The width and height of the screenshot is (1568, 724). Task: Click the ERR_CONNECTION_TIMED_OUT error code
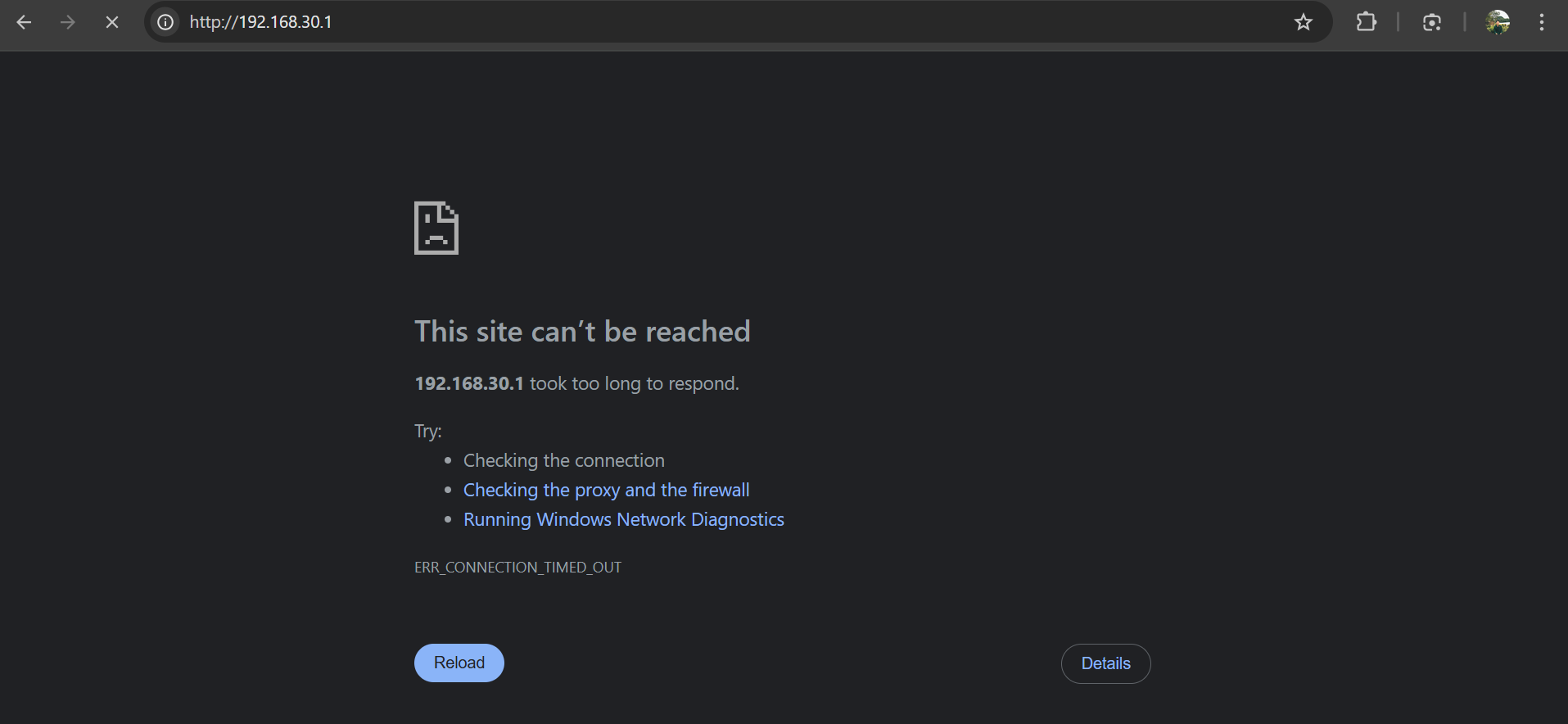click(x=517, y=568)
